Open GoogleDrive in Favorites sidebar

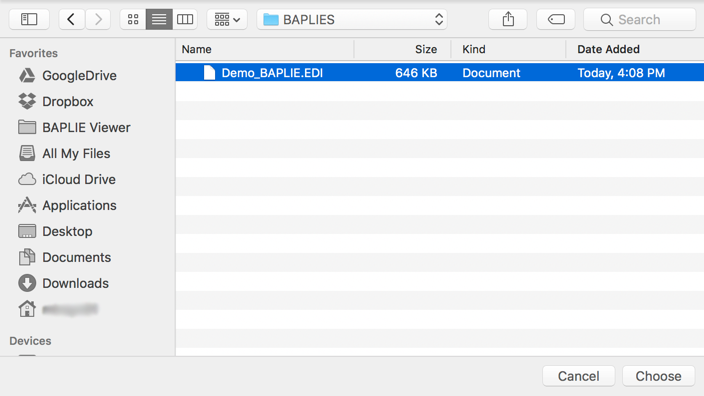coord(67,75)
